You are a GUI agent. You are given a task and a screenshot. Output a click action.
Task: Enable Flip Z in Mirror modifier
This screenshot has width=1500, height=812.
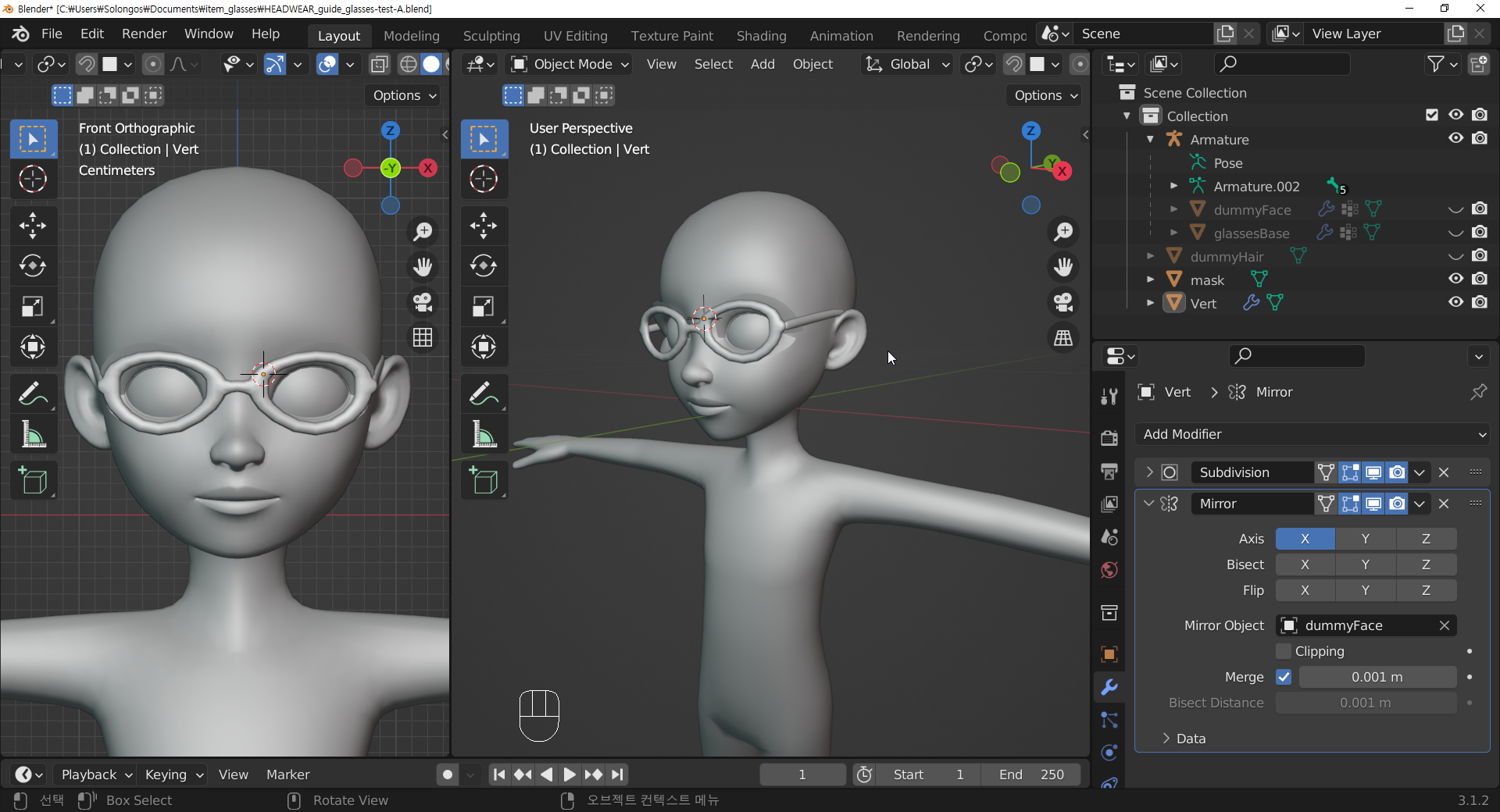pyautogui.click(x=1426, y=590)
